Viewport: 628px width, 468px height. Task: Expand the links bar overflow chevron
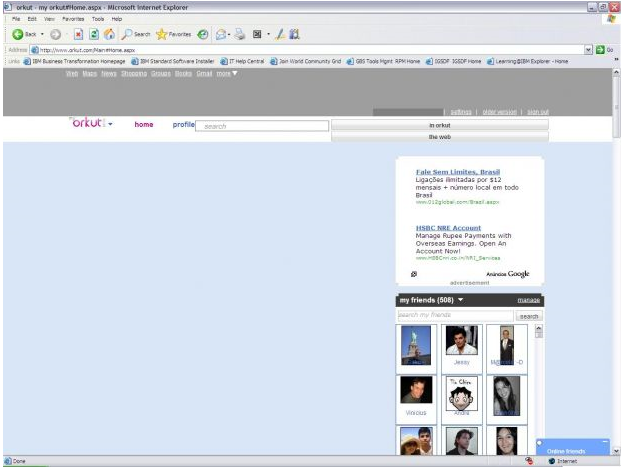616,59
